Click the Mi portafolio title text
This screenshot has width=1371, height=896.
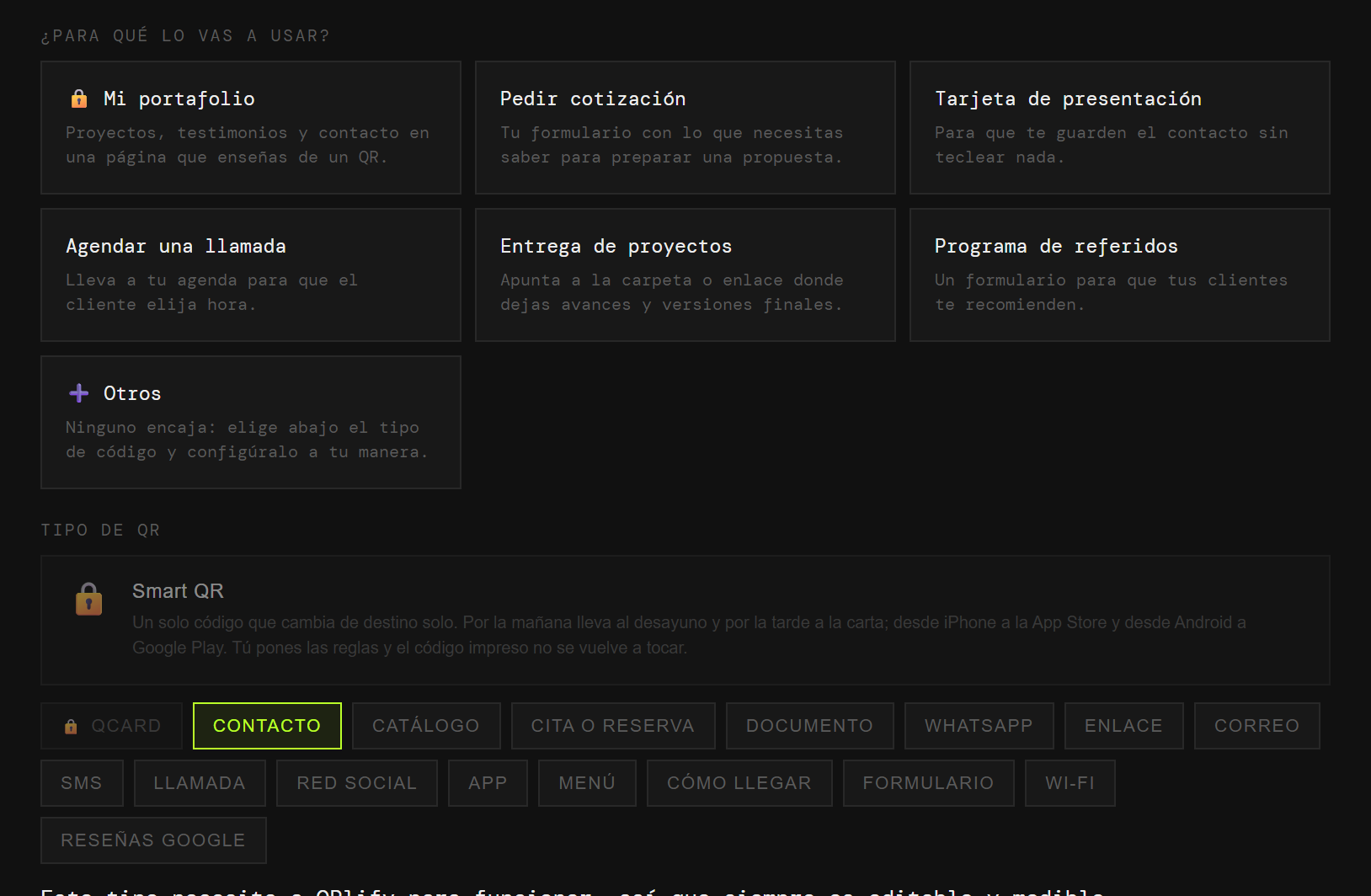[x=179, y=99]
